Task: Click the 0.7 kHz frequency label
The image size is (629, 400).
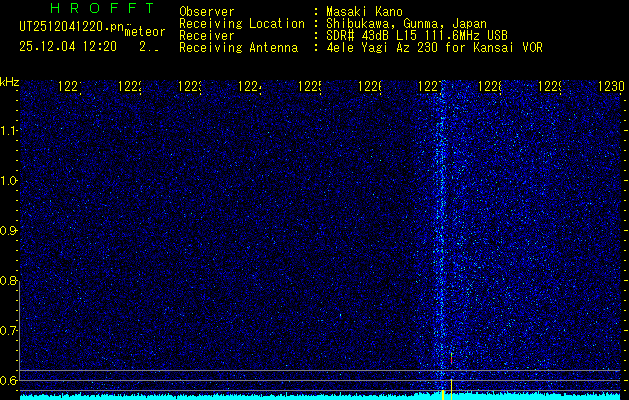Action: [10, 330]
